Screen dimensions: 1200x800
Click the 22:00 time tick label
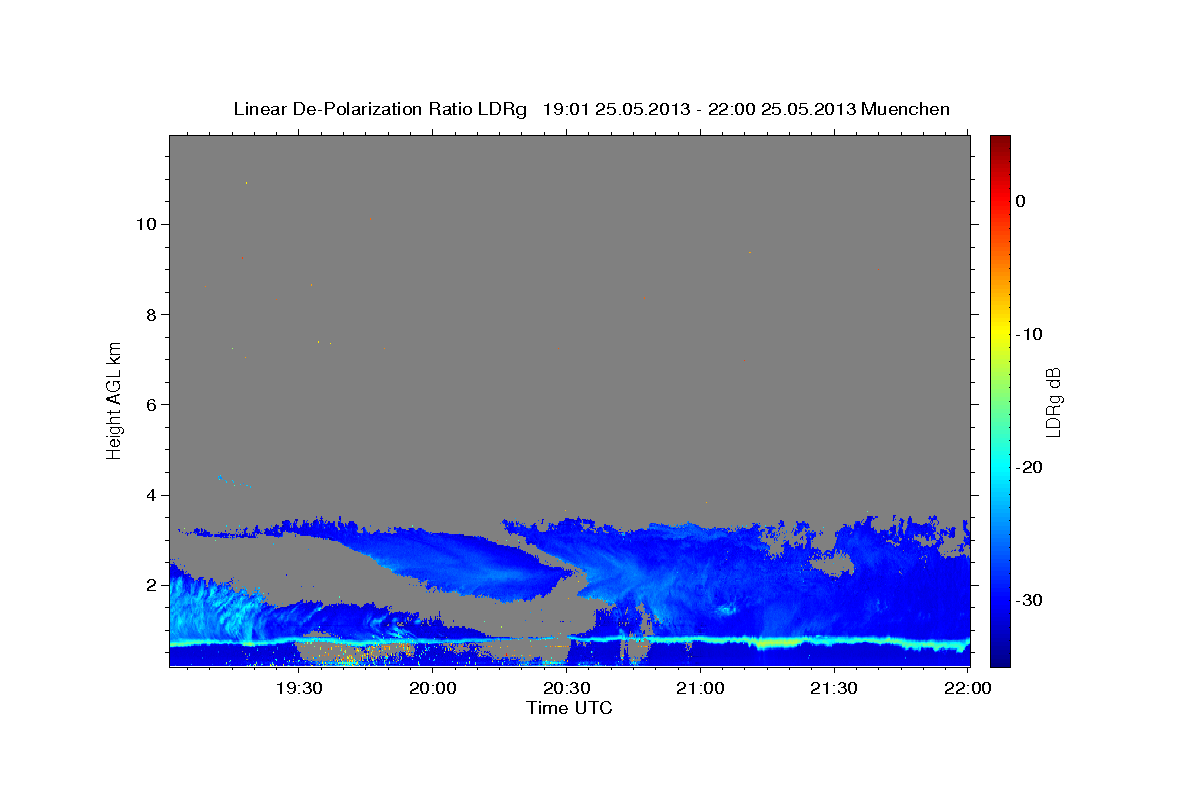(967, 689)
